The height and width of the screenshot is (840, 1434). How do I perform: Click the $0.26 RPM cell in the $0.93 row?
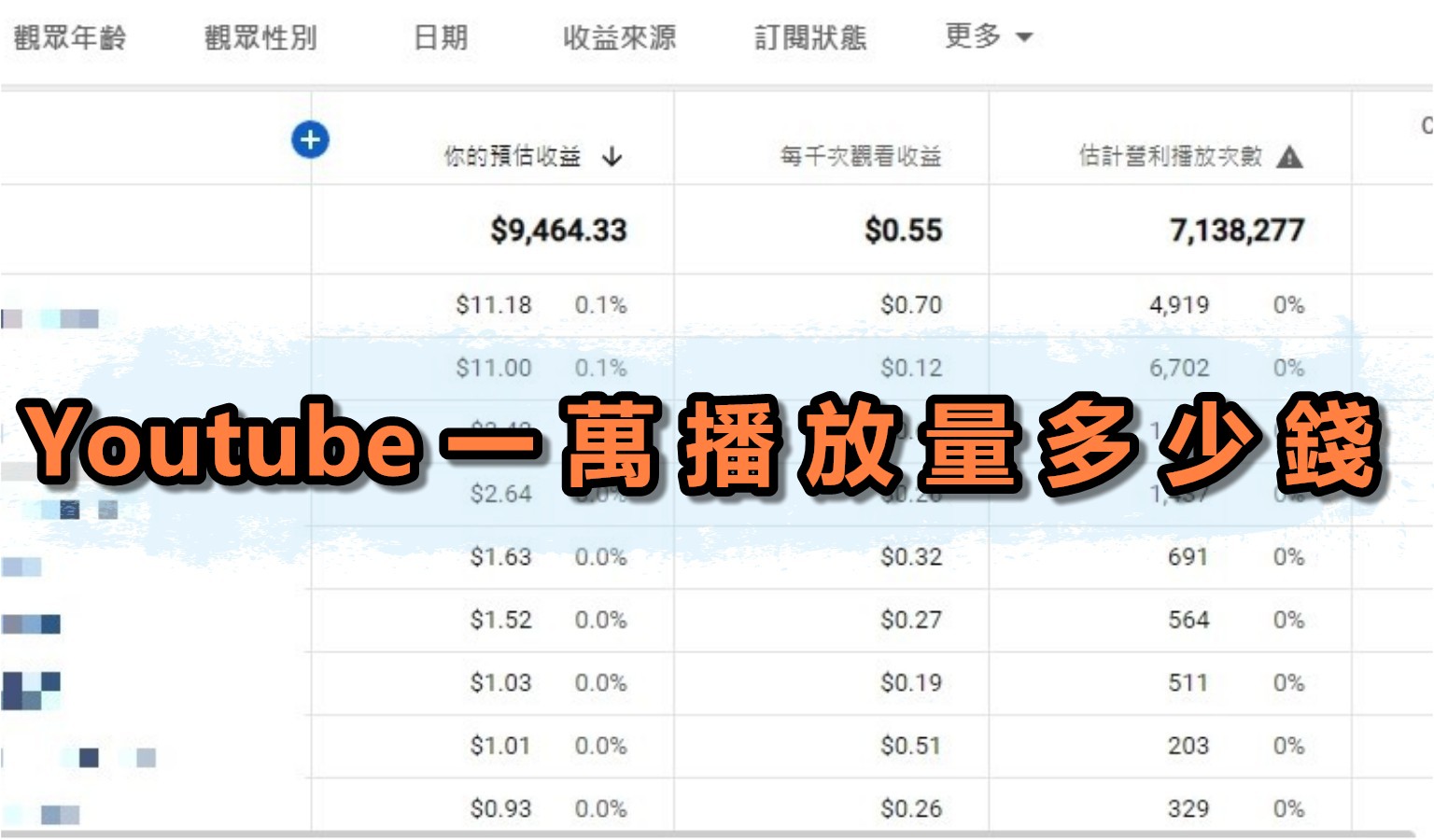click(911, 808)
